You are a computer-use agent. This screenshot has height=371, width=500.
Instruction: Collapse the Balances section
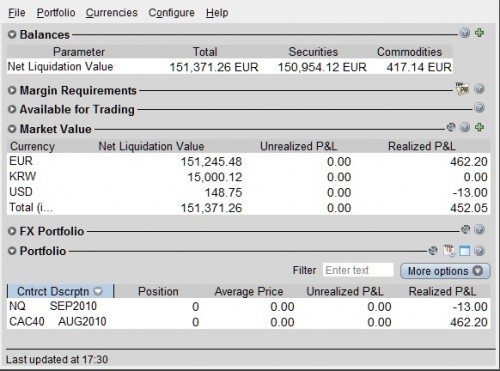(x=12, y=34)
